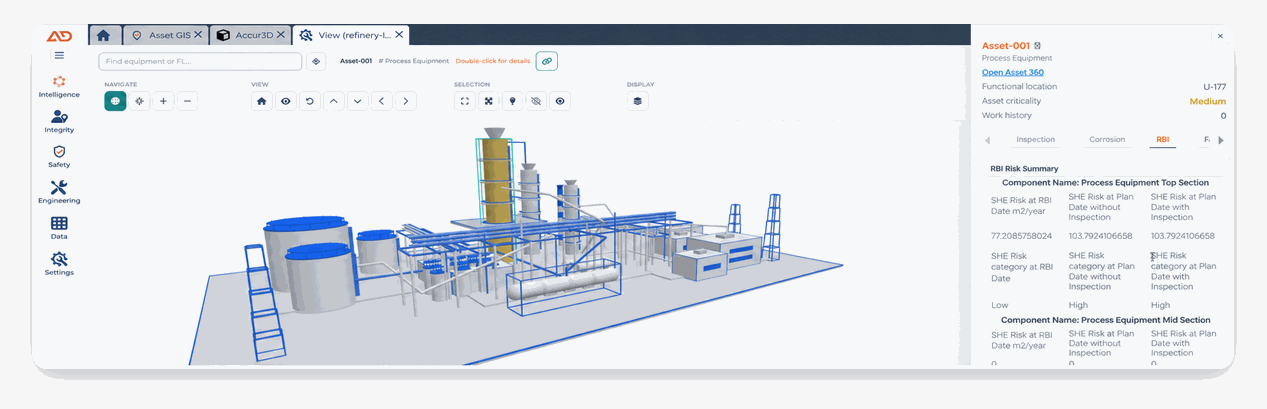The height and width of the screenshot is (409, 1267).
Task: Click the locate icon beside search field
Action: [x=316, y=61]
